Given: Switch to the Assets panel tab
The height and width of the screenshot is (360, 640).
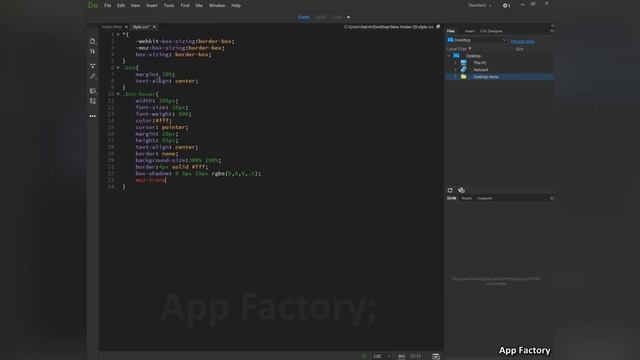Looking at the screenshot, I should 467,198.
